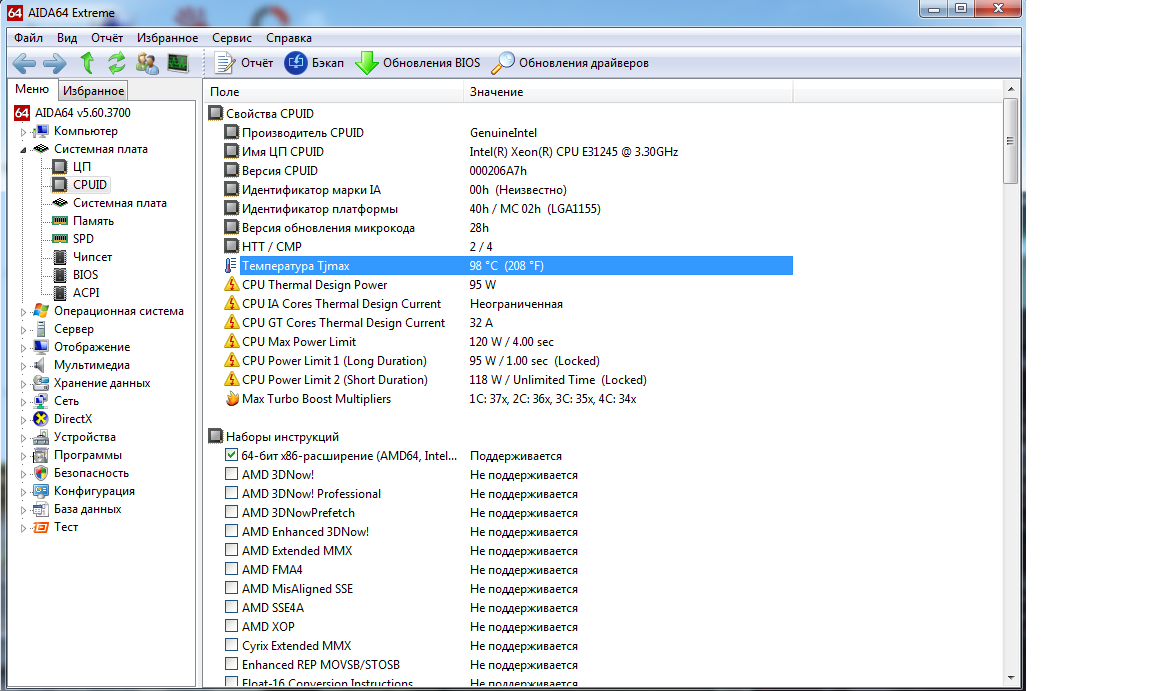1152x691 pixels.
Task: Go back with the blue left arrow
Action: click(x=24, y=63)
